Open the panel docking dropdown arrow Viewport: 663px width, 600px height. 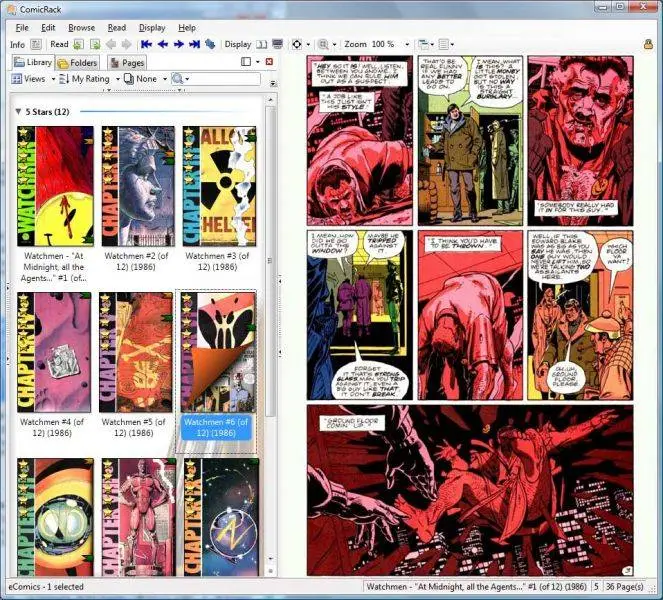point(258,62)
